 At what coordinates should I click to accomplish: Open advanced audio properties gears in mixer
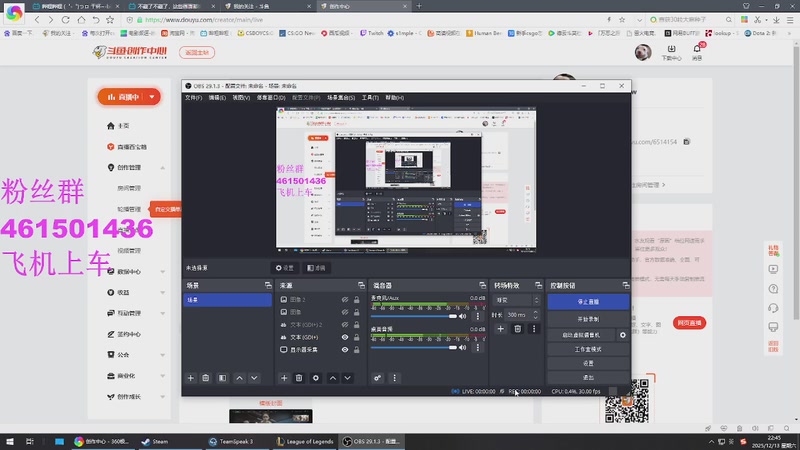pyautogui.click(x=378, y=378)
